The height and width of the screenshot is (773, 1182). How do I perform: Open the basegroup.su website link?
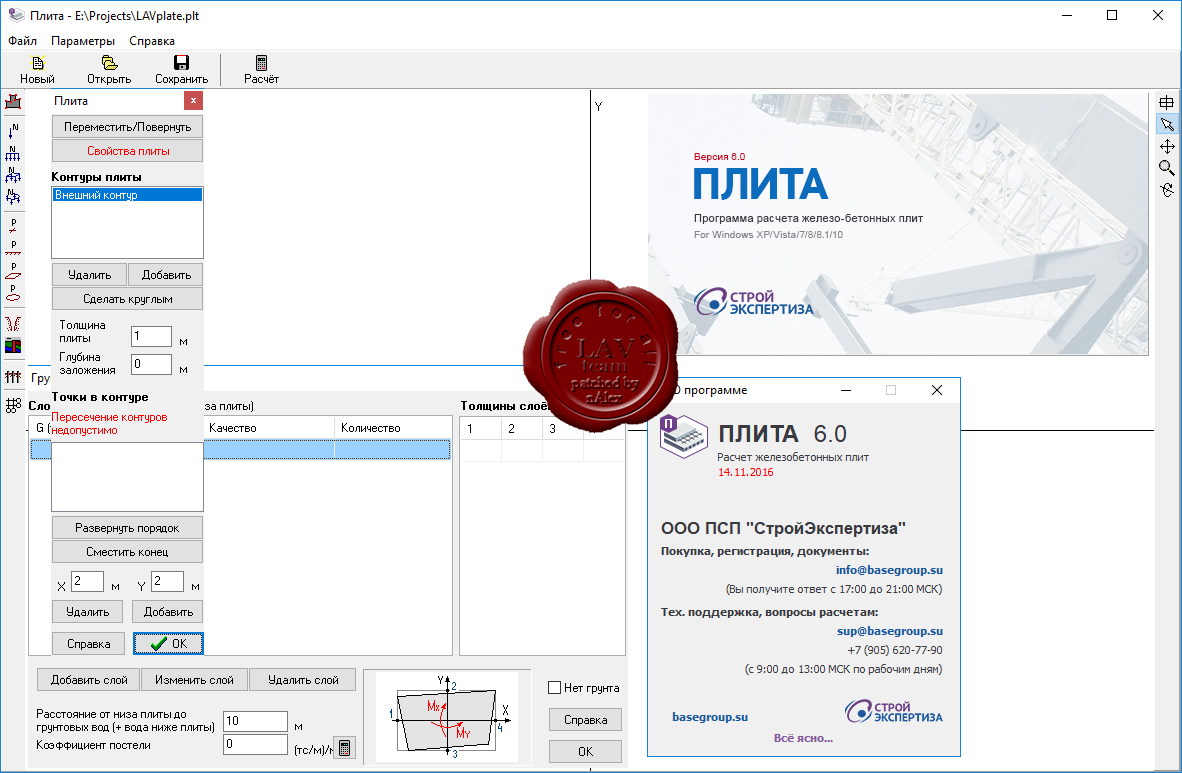[x=710, y=717]
